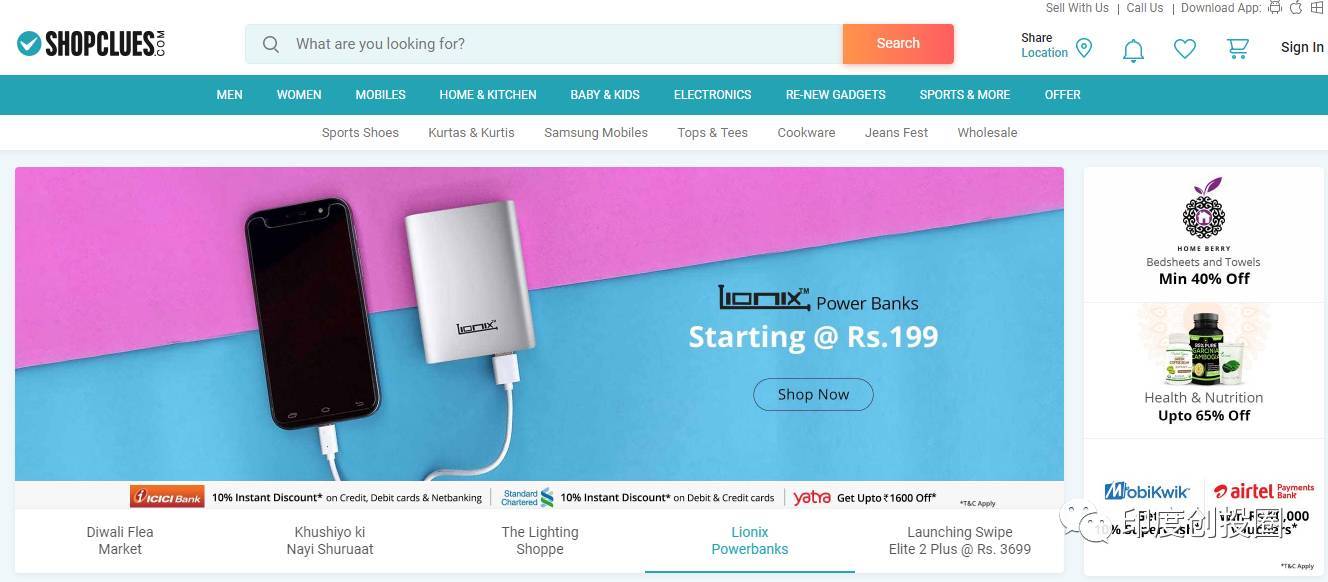Click the magnifier icon in search bar
Screen dimensions: 1328x582
pyautogui.click(x=270, y=44)
